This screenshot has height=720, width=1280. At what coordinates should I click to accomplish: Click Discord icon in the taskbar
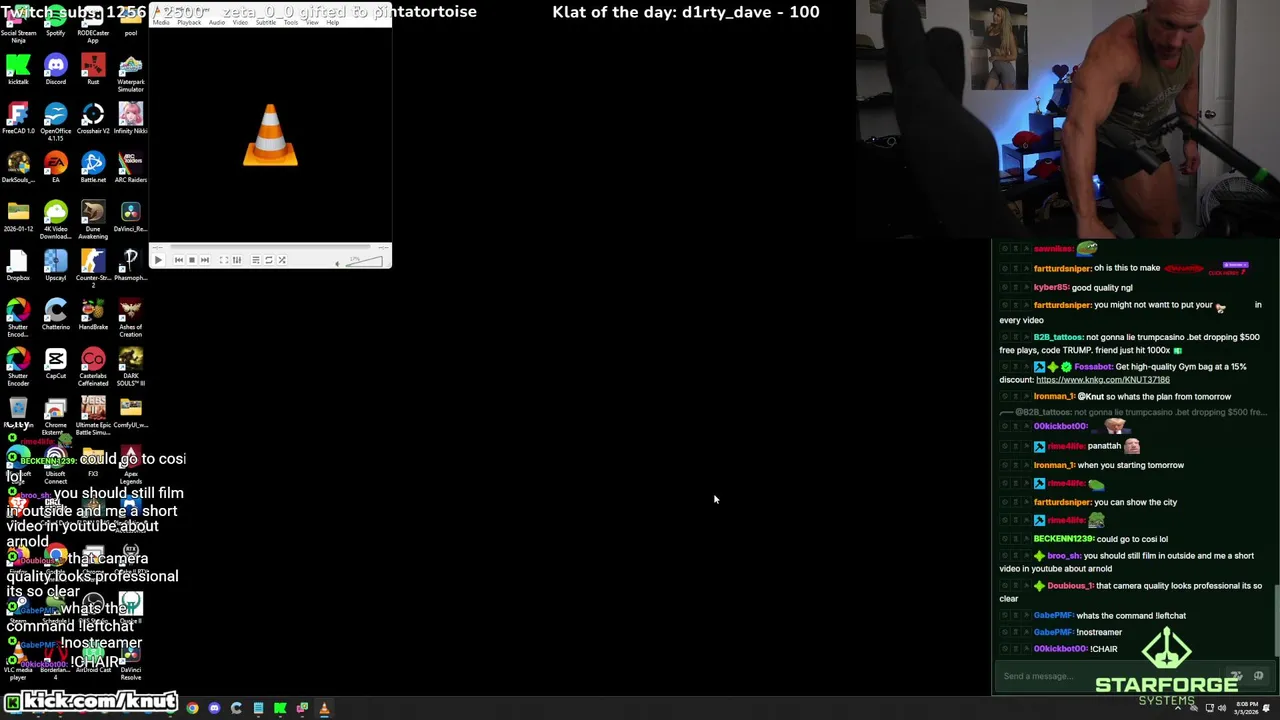(214, 708)
